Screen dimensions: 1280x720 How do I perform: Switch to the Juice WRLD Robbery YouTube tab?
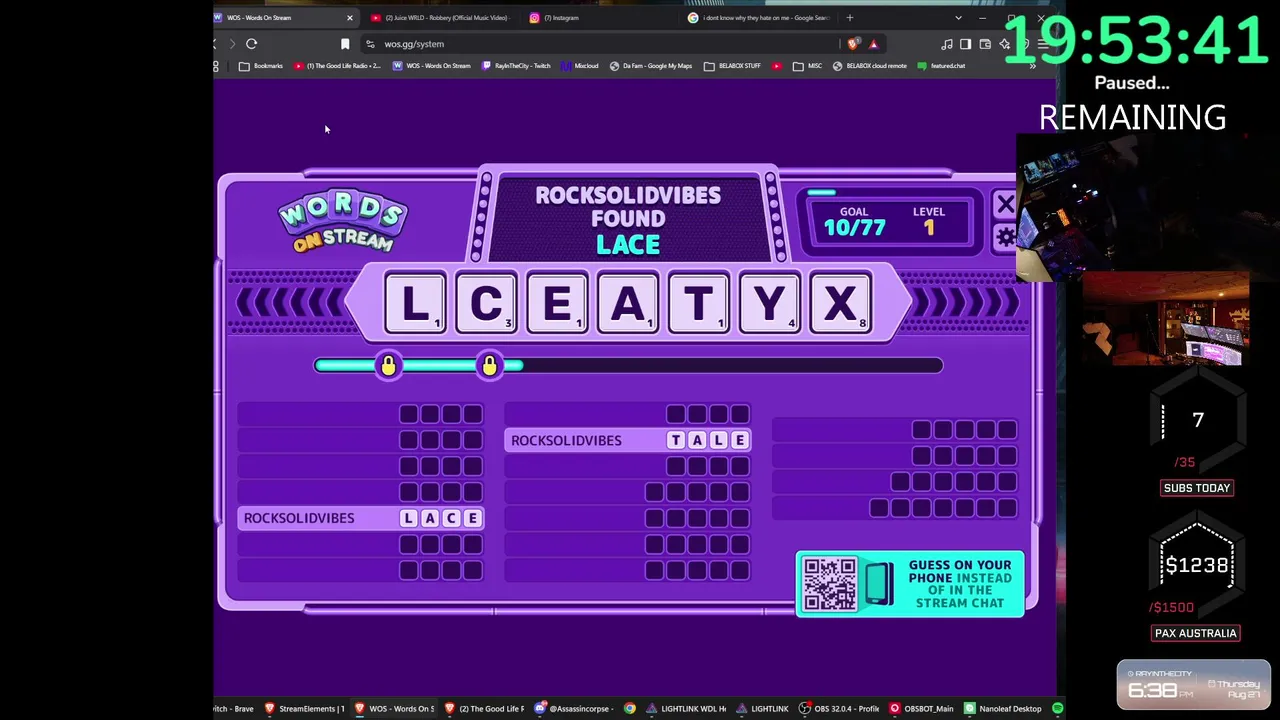coord(440,17)
